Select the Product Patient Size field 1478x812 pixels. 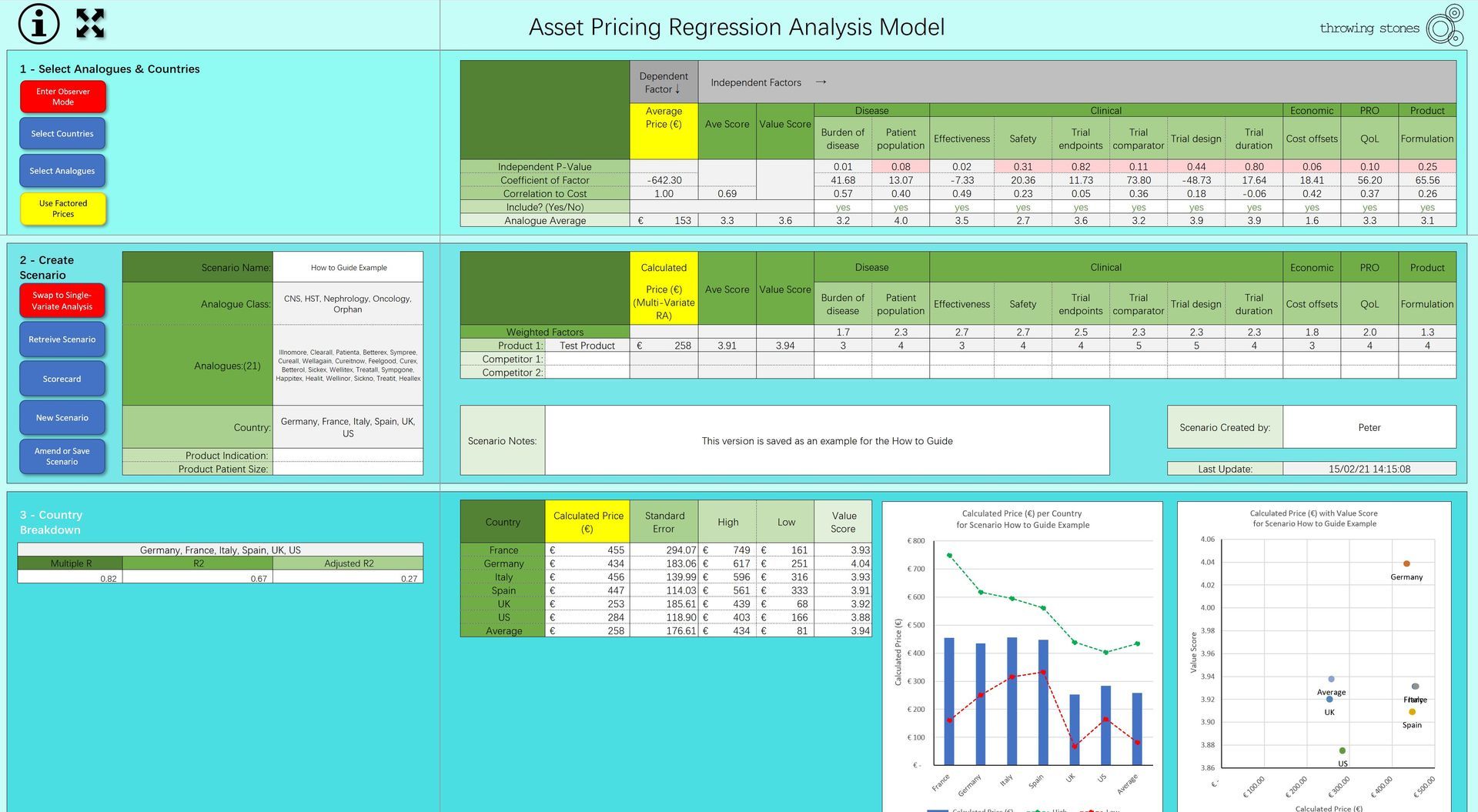(348, 468)
